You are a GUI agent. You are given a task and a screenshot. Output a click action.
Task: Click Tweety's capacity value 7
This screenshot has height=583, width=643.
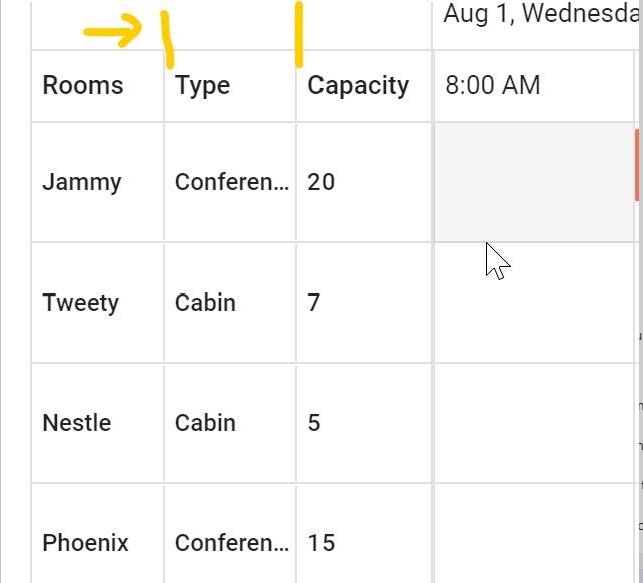[x=314, y=302]
